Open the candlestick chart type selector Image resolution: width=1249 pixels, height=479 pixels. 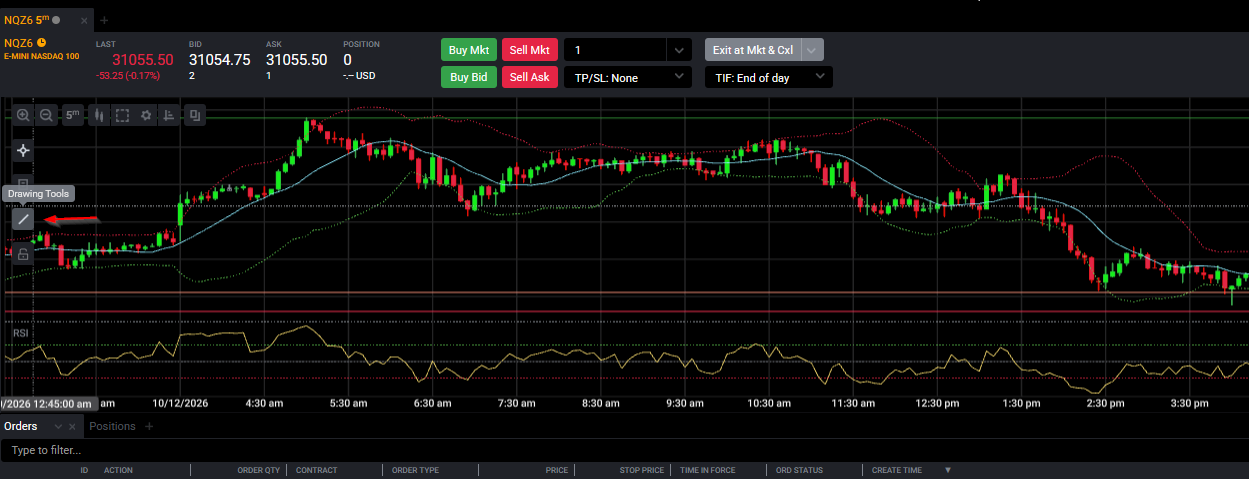[x=98, y=116]
